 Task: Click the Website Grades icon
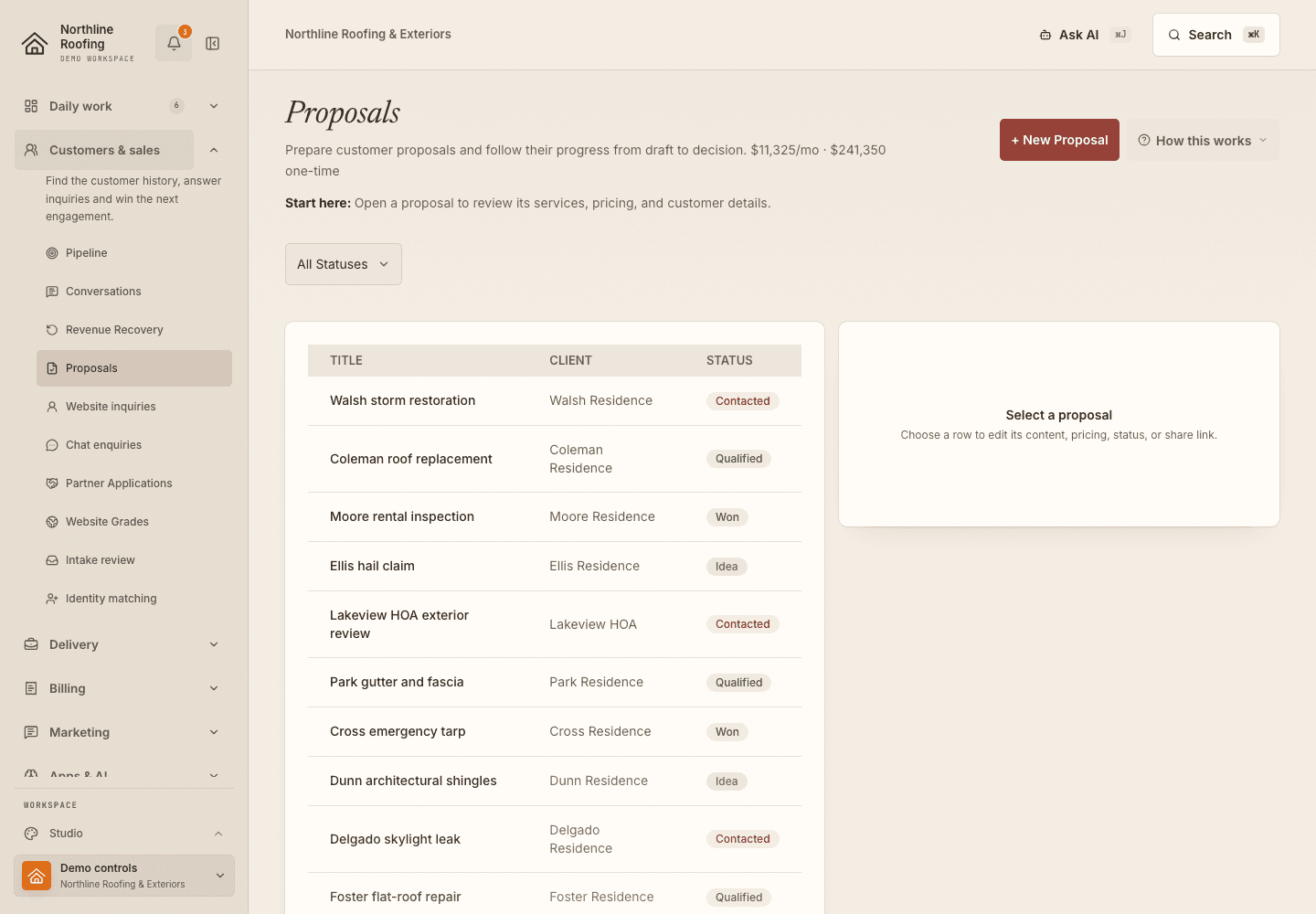point(52,522)
